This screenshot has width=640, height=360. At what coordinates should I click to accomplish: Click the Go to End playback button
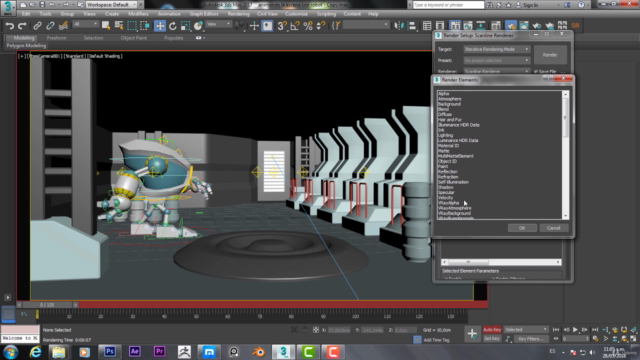595,329
